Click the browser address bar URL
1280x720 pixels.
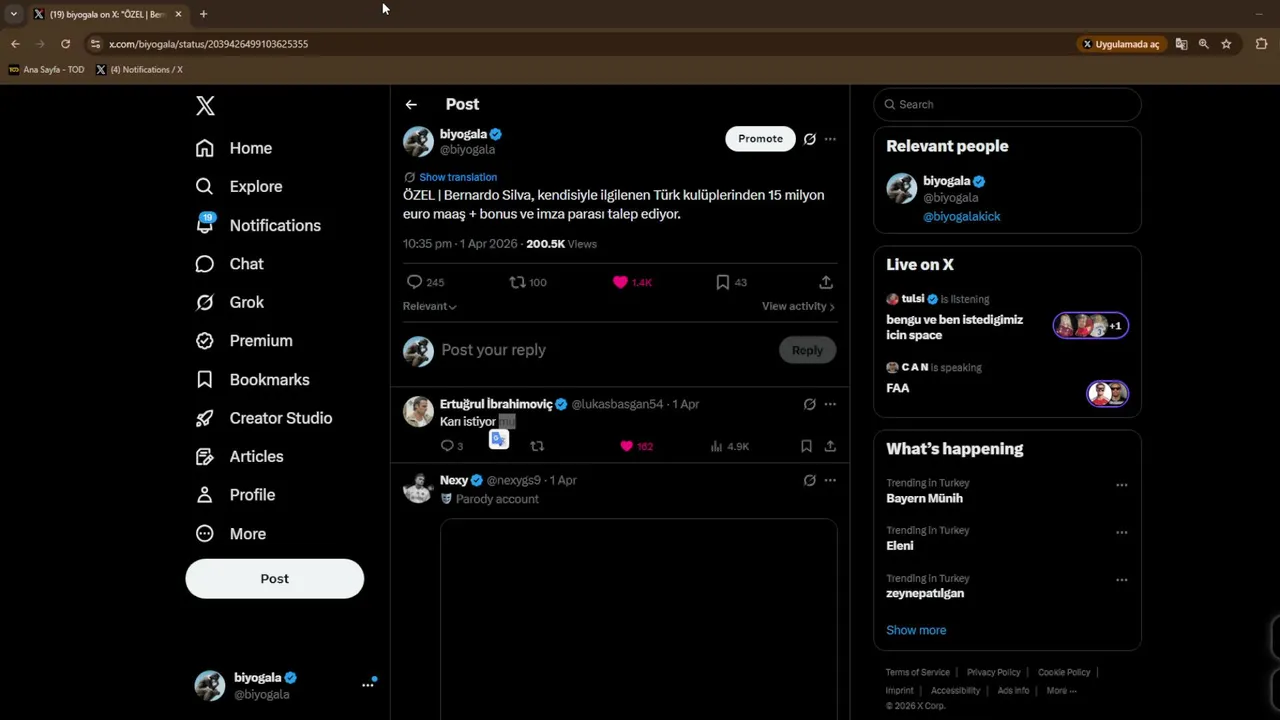[x=208, y=44]
